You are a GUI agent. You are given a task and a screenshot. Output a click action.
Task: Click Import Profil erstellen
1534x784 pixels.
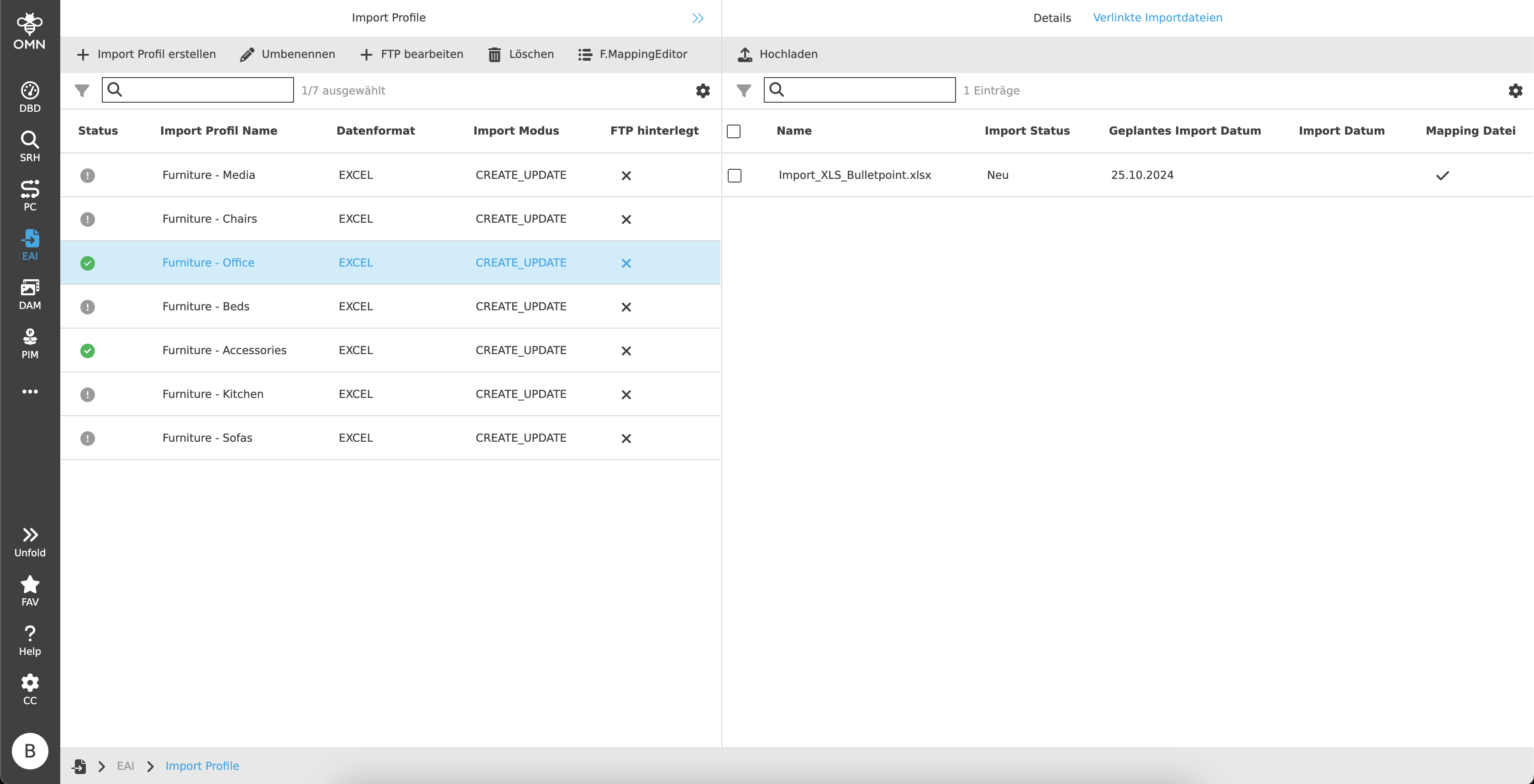(147, 54)
